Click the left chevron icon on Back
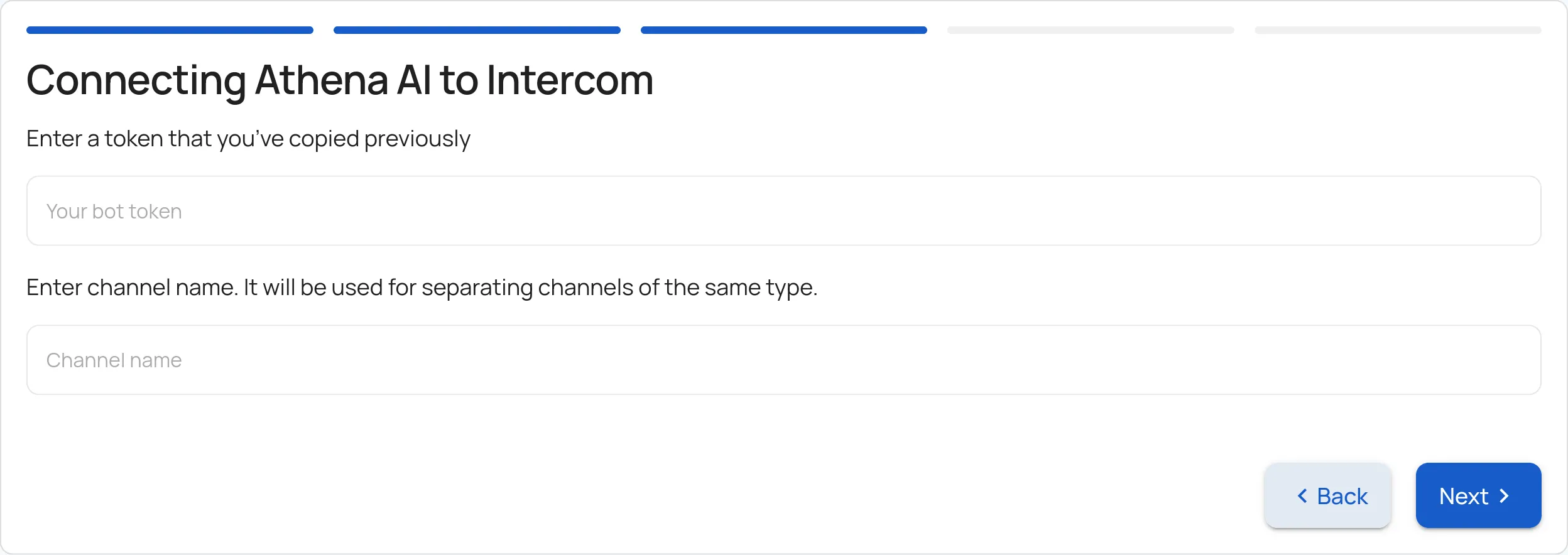Viewport: 1568px width, 555px height. tap(1302, 496)
